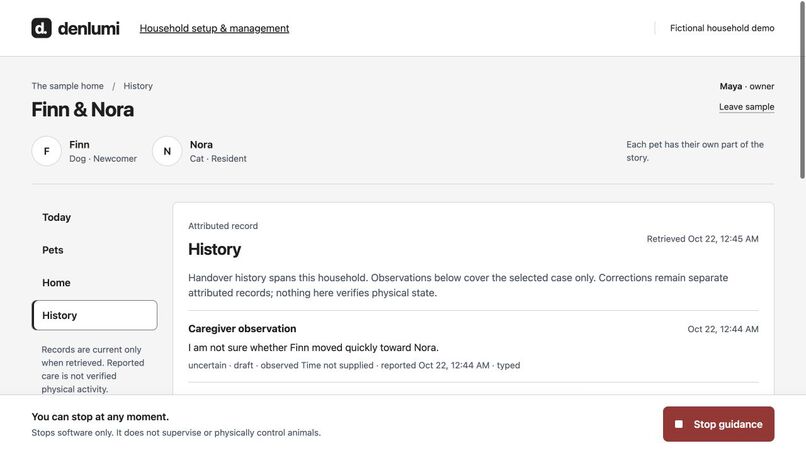Click the Nora pet name
This screenshot has height=453, width=806.
point(201,144)
